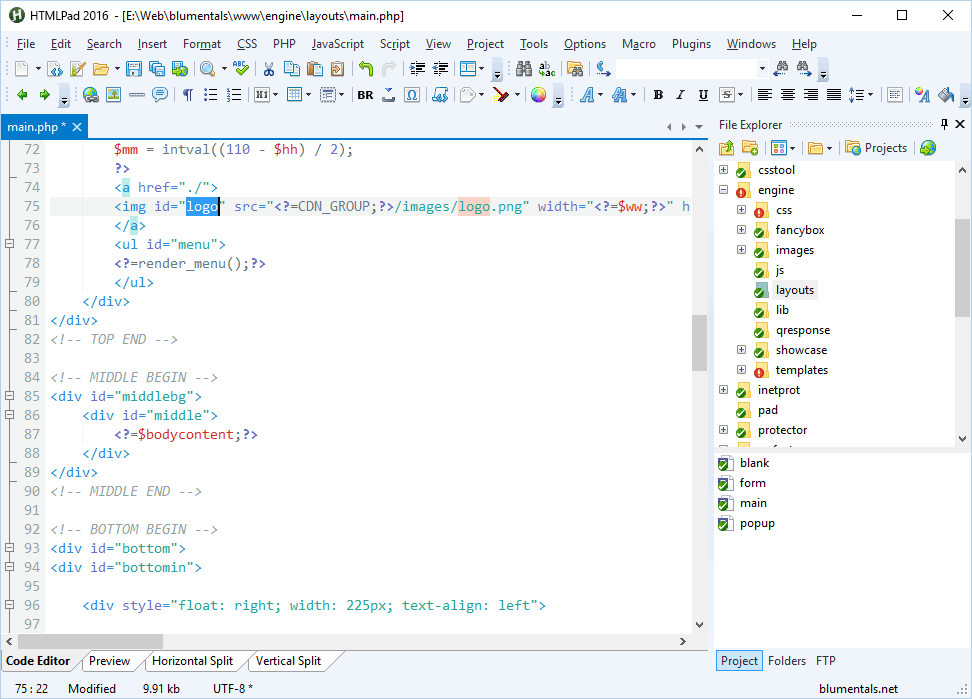Screen dimensions: 972x699
Task: Switch to the Horizontal Split tab
Action: [x=192, y=661]
